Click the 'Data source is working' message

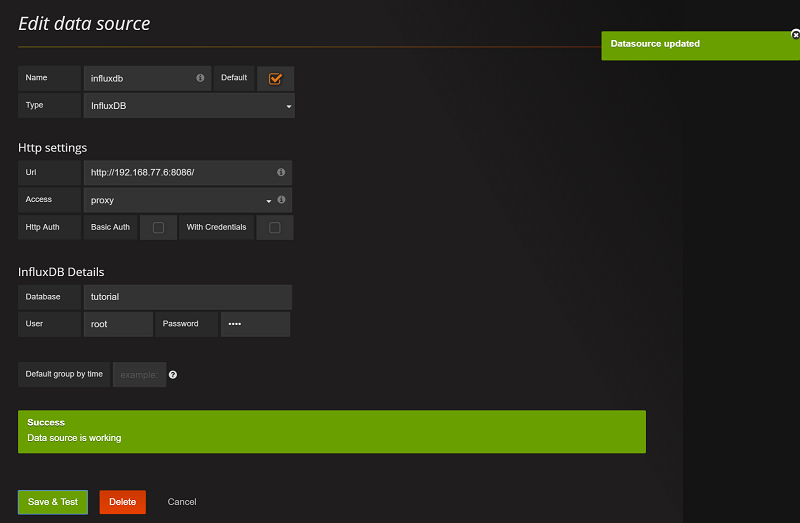74,438
